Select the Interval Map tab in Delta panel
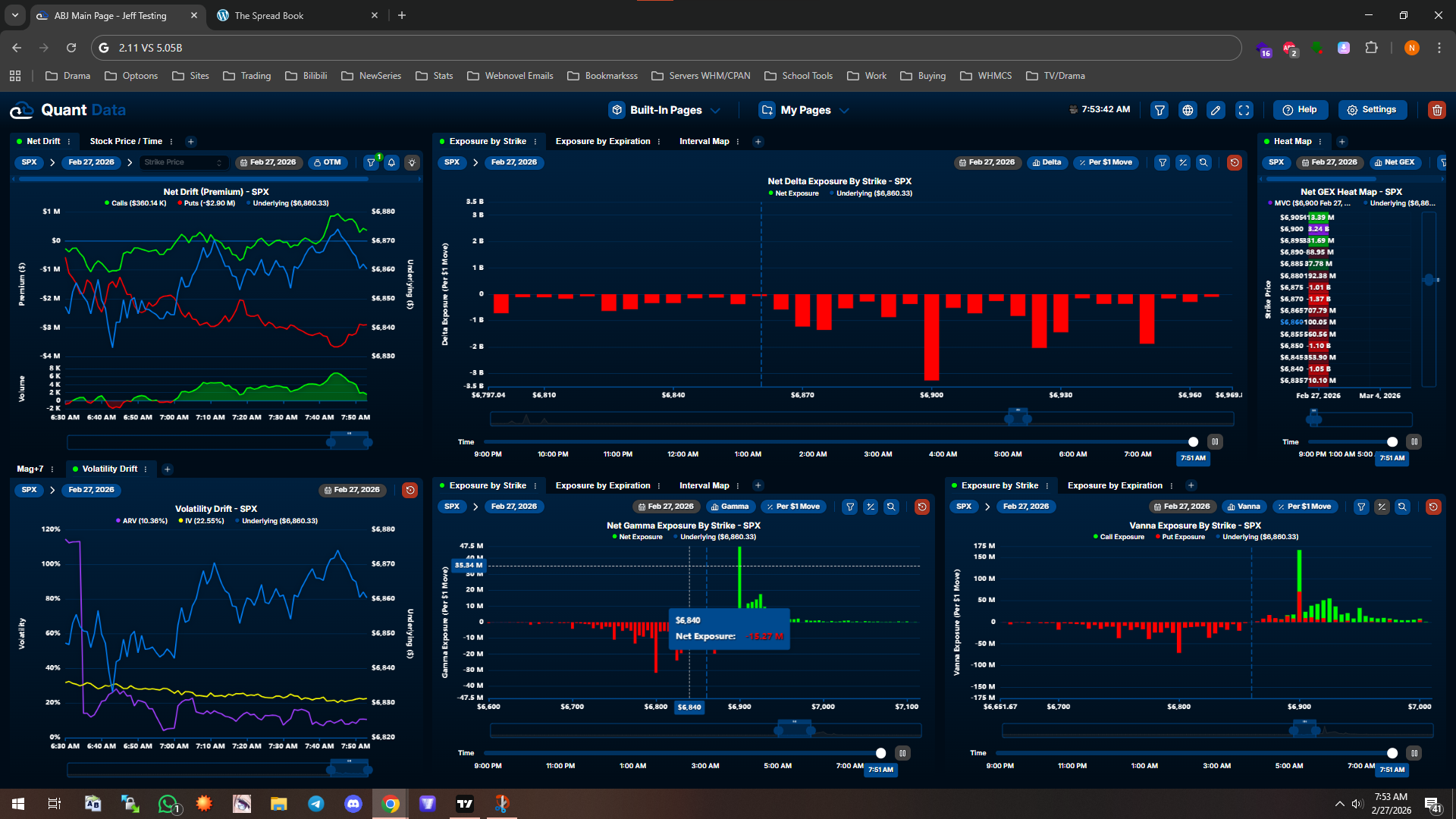 point(704,141)
